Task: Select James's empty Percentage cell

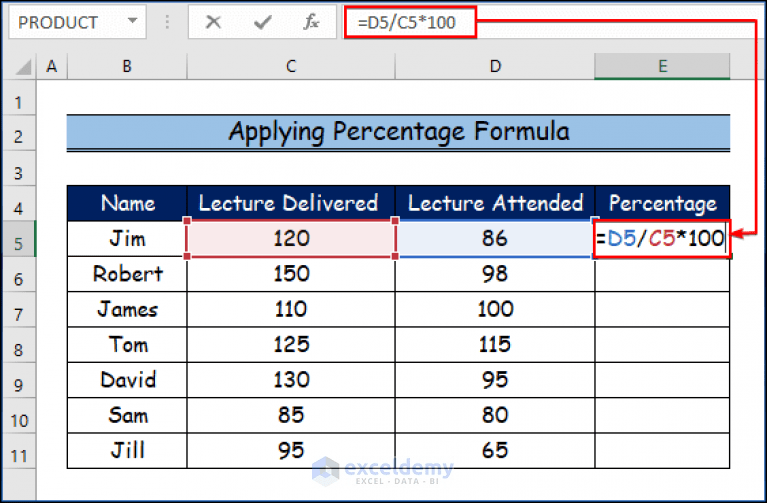Action: point(662,309)
